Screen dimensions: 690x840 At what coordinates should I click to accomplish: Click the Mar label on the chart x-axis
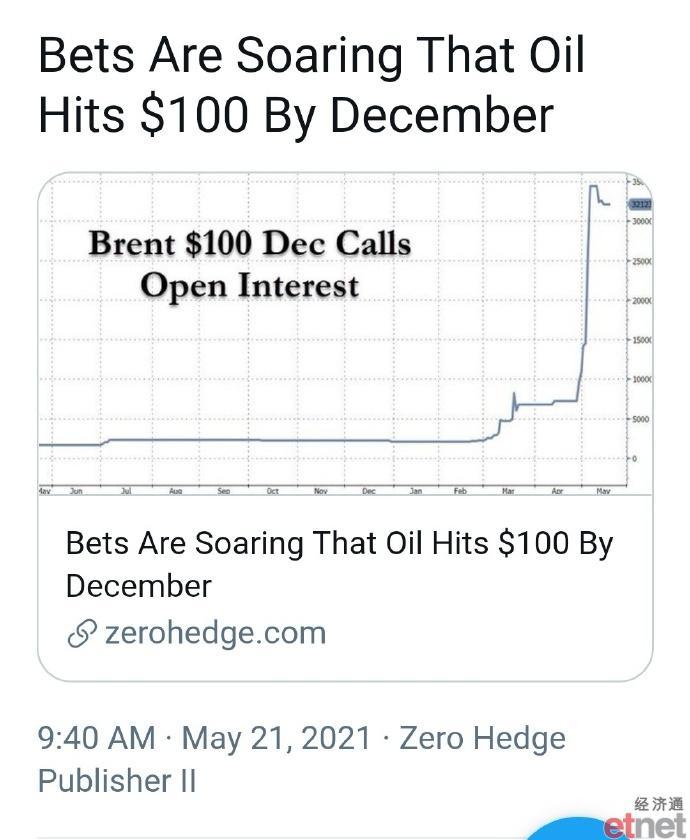coord(508,491)
